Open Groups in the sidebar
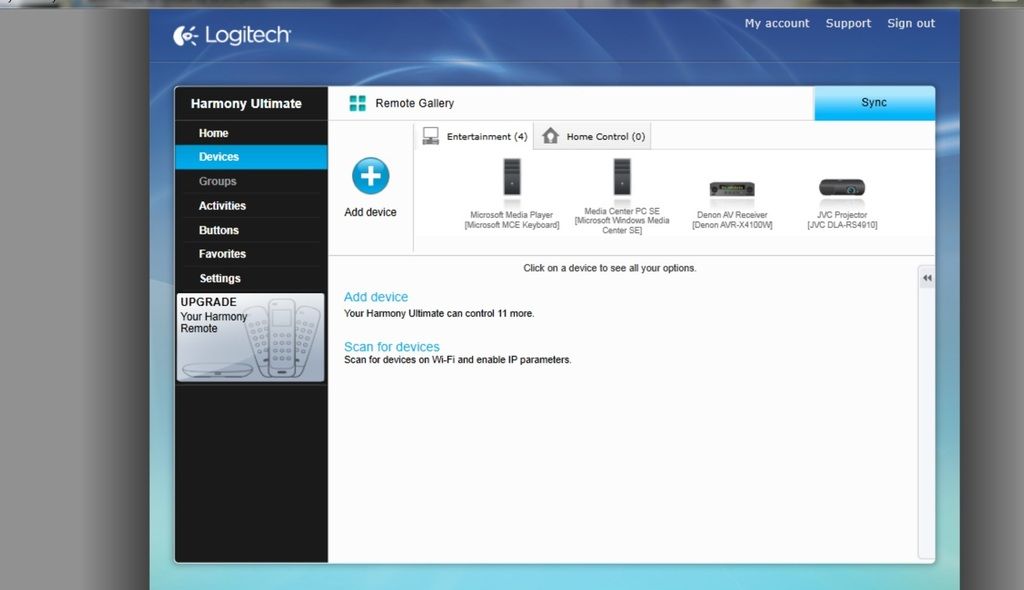Viewport: 1024px width, 590px height. click(x=251, y=181)
